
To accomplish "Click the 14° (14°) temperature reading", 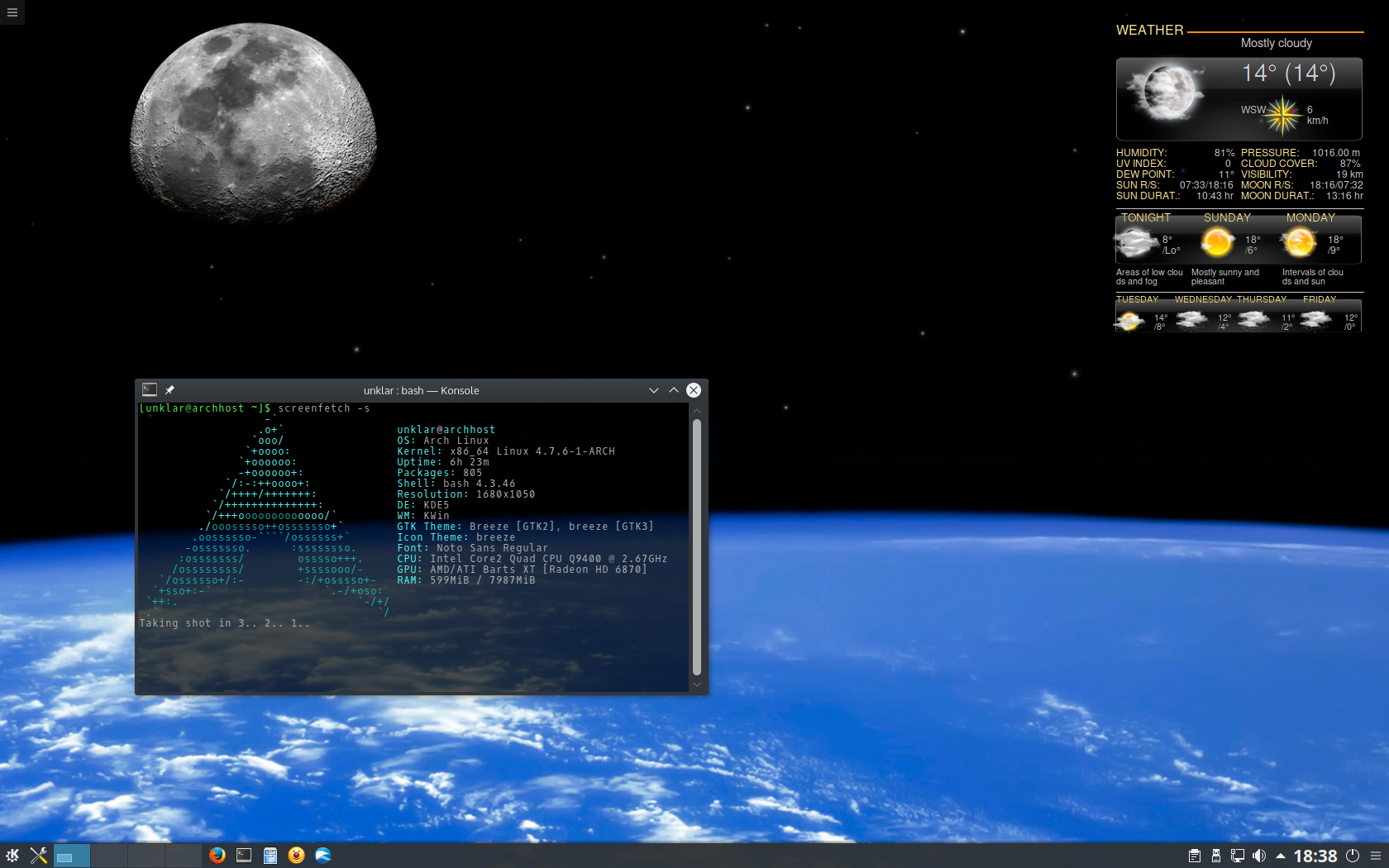I will click(1288, 74).
